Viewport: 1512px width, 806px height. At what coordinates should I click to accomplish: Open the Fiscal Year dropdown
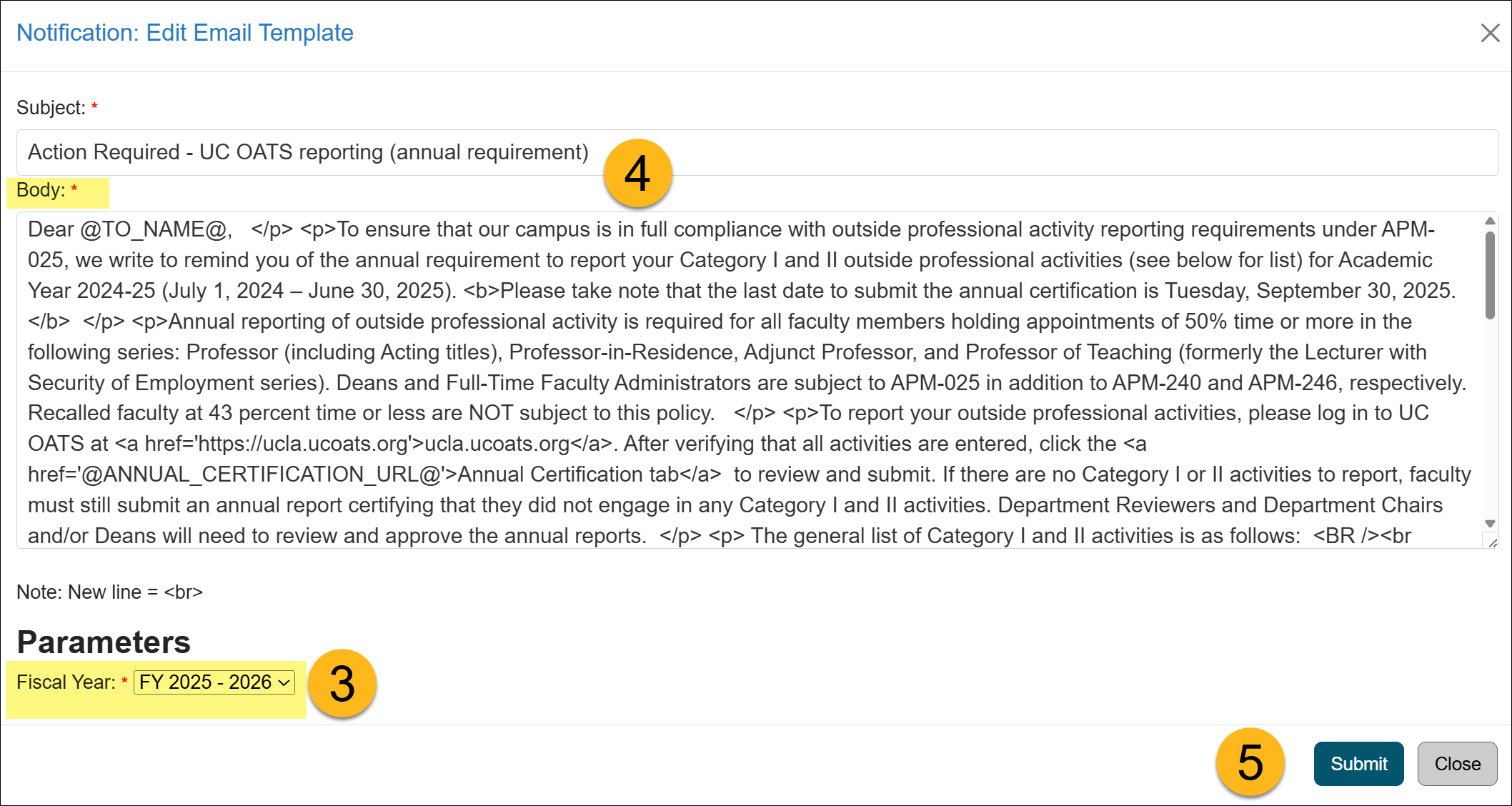(213, 682)
